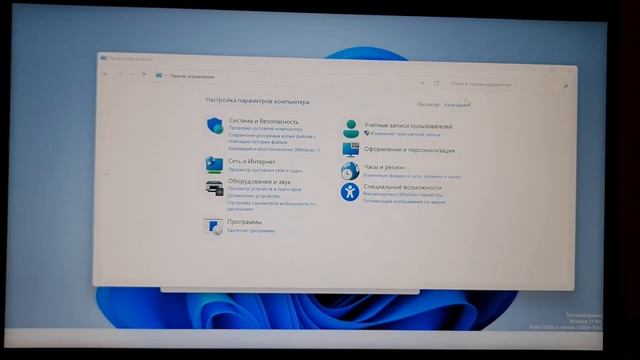Open the address bar history dropdown
This screenshot has width=640, height=360.
click(422, 83)
